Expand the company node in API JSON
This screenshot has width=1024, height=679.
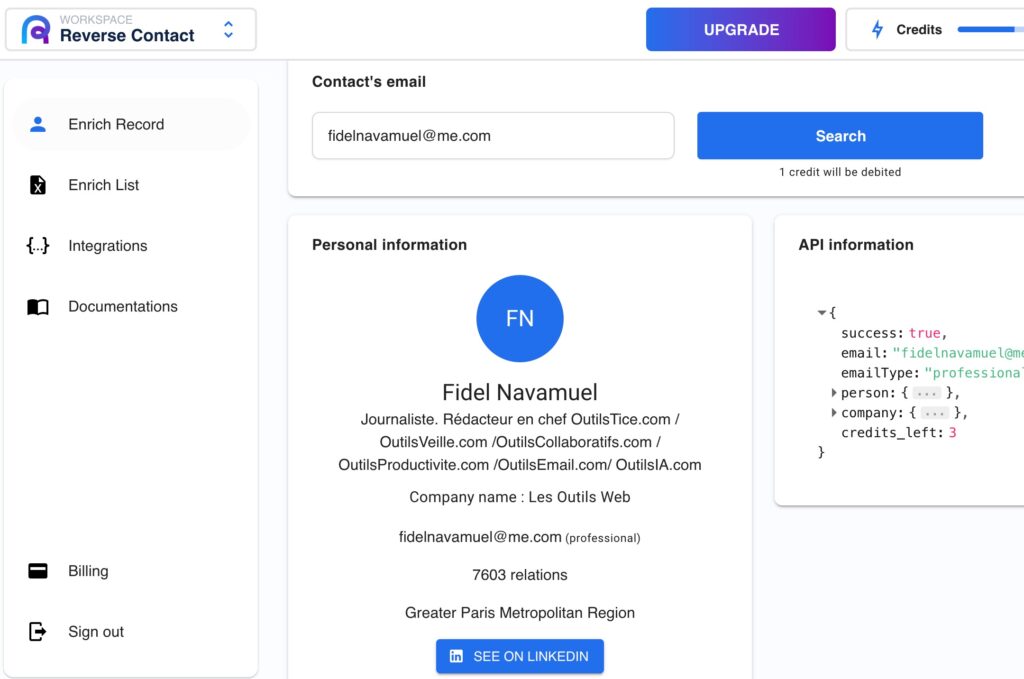(x=834, y=413)
